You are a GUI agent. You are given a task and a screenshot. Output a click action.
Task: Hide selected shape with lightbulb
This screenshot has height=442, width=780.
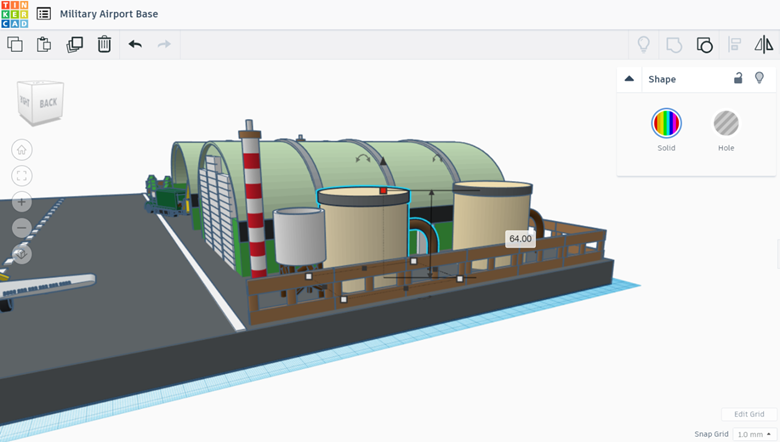[759, 78]
